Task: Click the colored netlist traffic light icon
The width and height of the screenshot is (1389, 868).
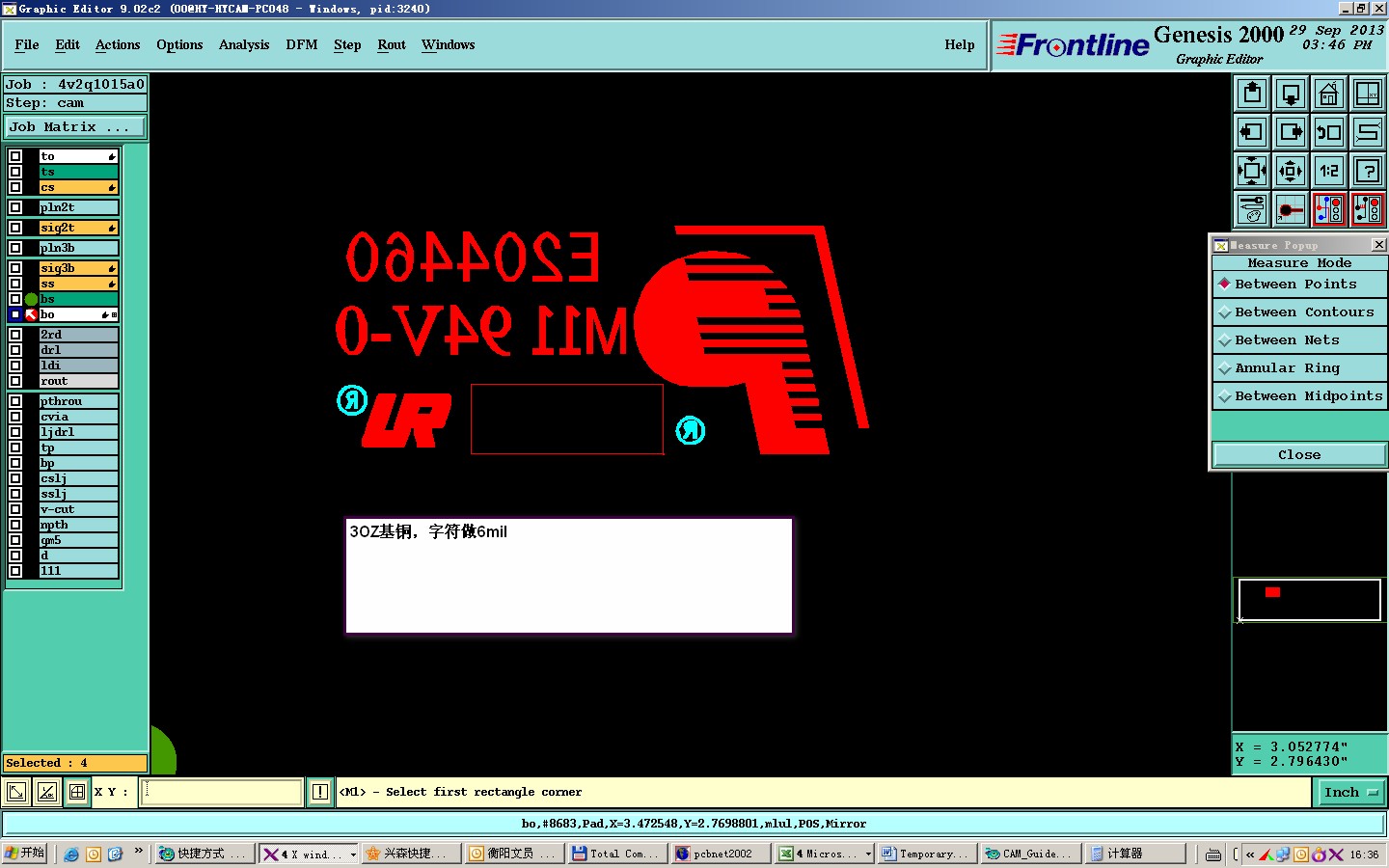Action: point(1329,209)
